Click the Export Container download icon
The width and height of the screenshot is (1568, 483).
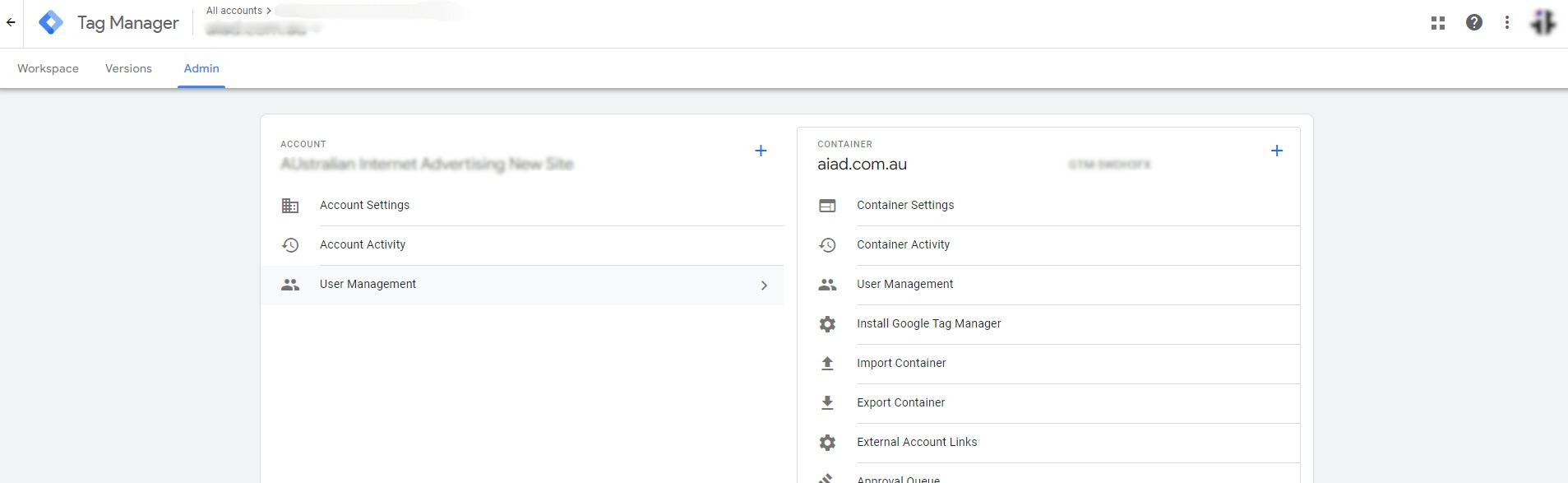point(827,403)
